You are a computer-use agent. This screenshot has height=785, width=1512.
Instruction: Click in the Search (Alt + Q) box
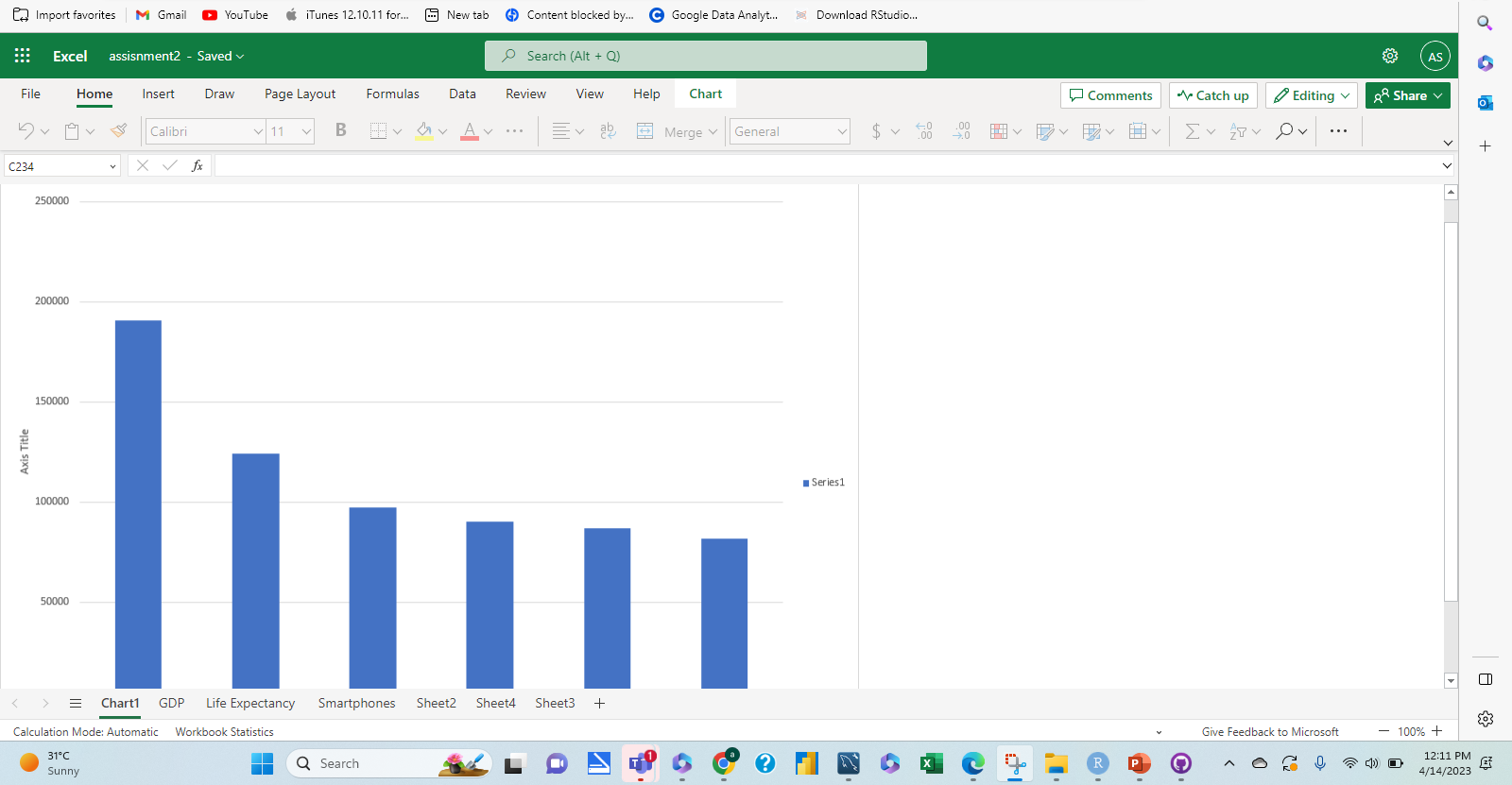click(x=706, y=56)
